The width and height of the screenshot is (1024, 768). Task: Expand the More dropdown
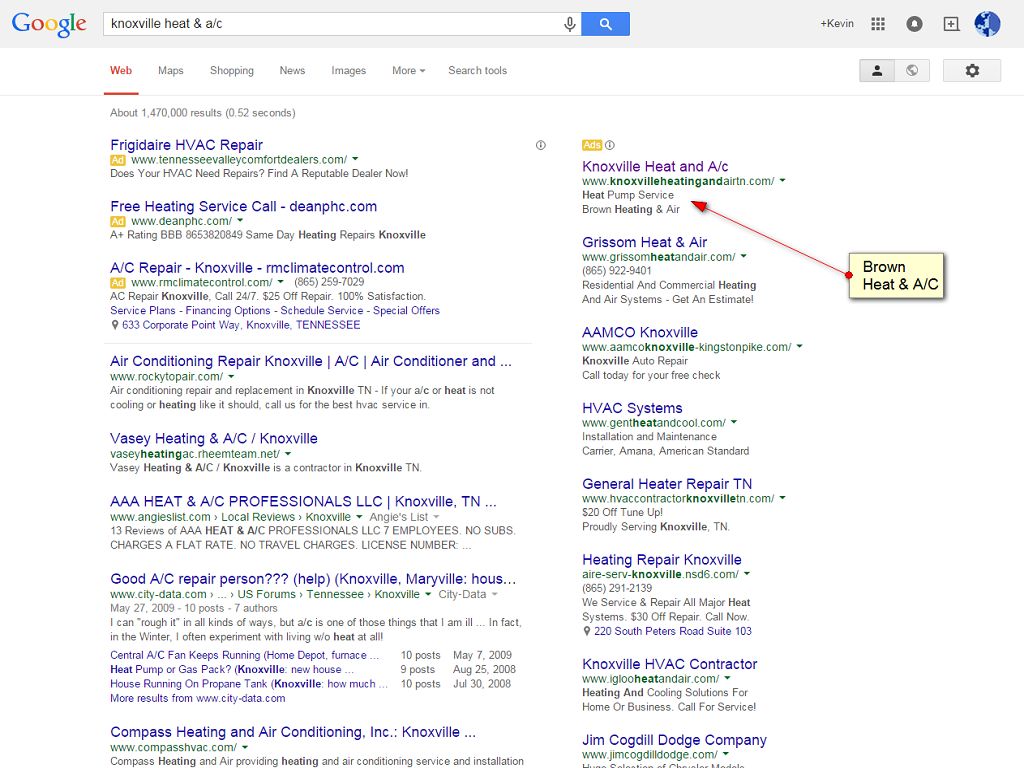coord(408,71)
